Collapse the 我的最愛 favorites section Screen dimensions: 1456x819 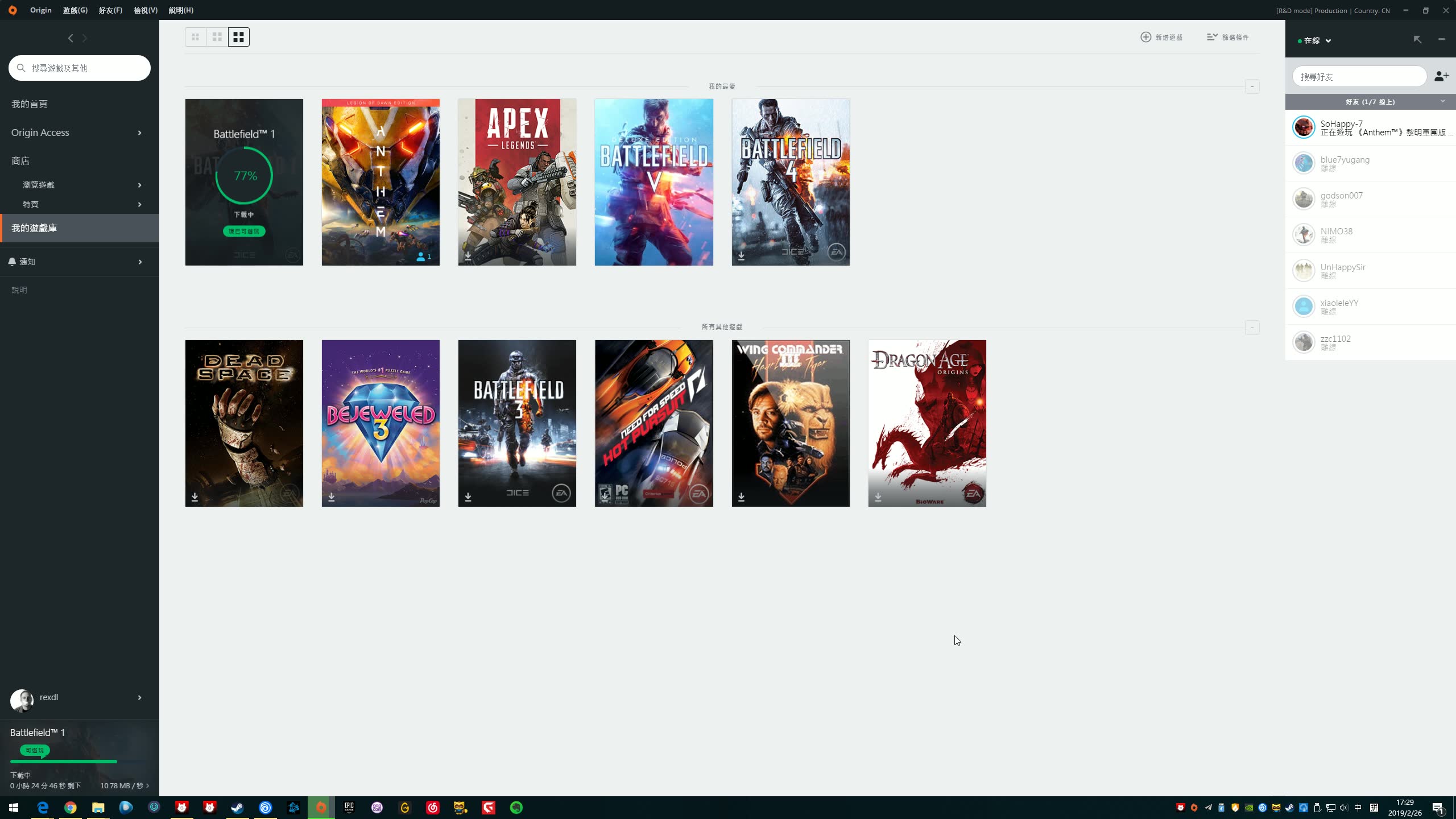1252,86
